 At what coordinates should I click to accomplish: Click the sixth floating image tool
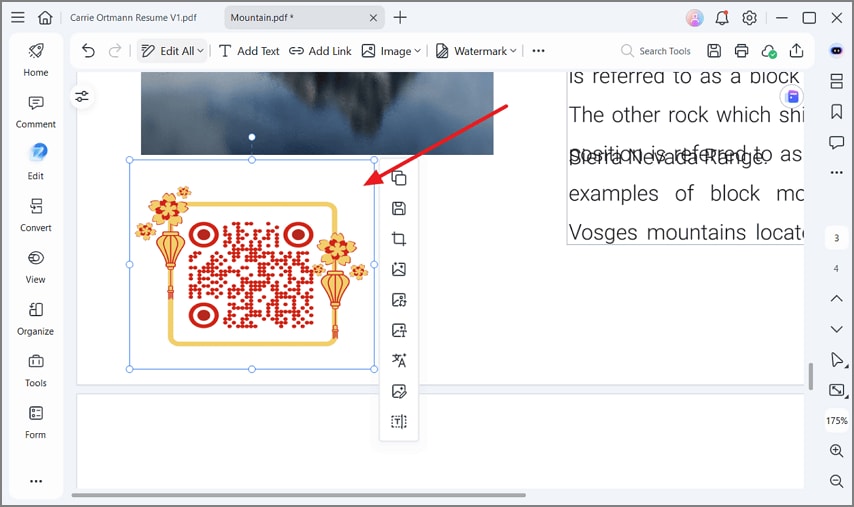pos(399,330)
